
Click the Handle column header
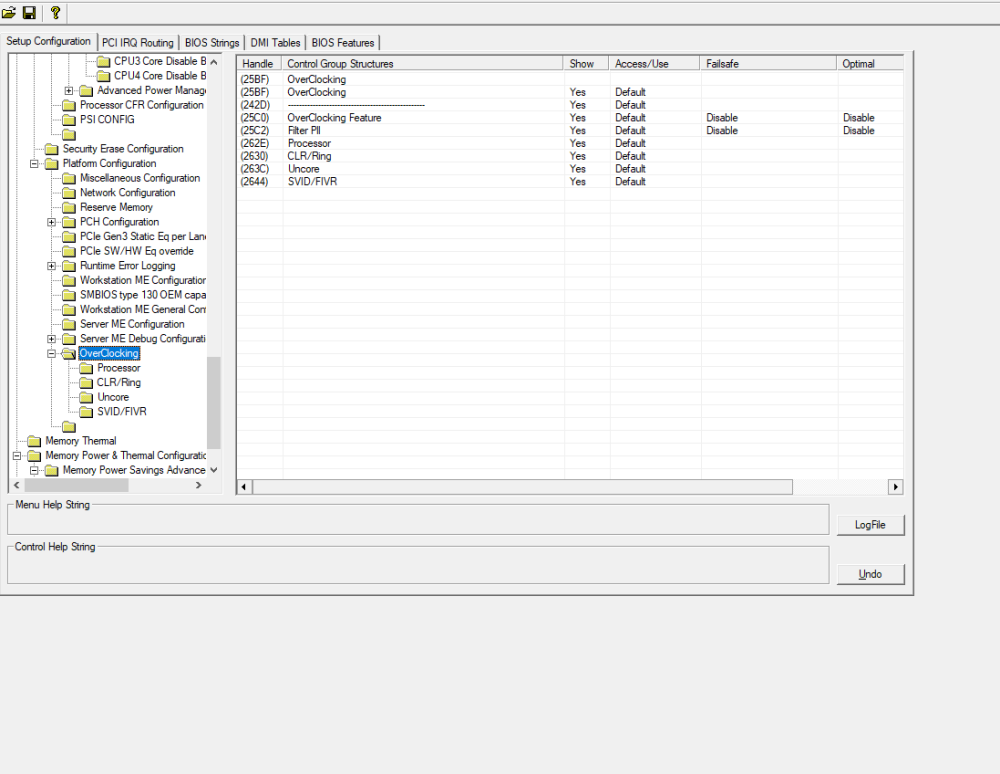point(259,64)
